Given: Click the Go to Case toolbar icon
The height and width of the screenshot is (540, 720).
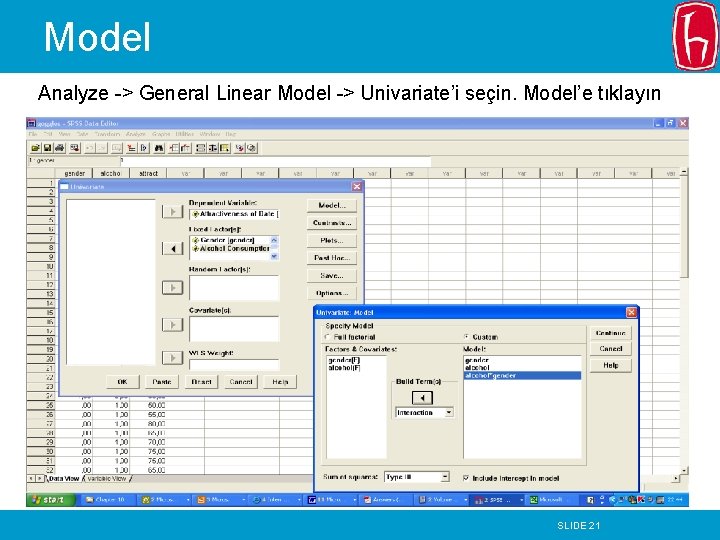Looking at the screenshot, I should click(x=131, y=148).
